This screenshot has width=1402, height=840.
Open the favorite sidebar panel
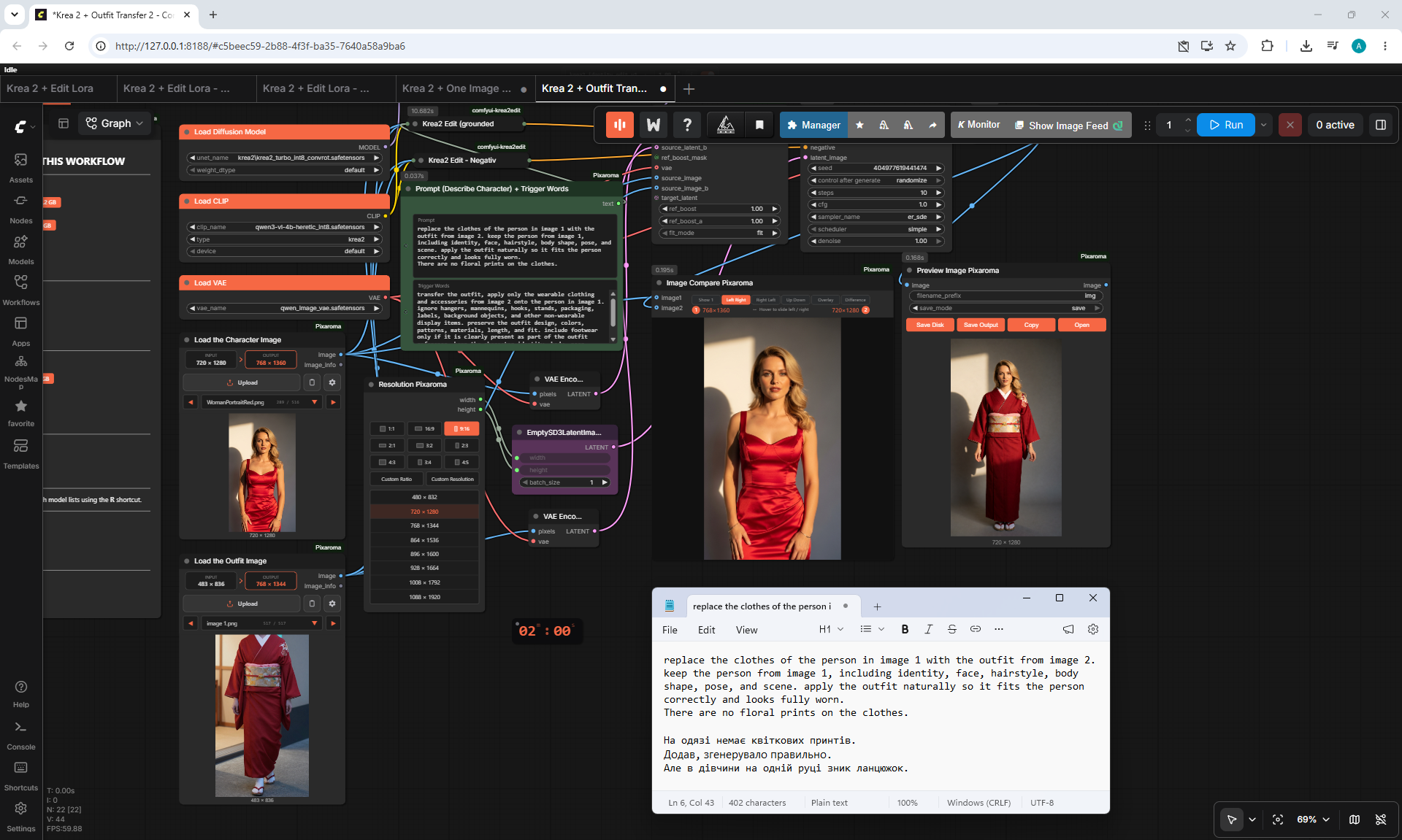[20, 412]
